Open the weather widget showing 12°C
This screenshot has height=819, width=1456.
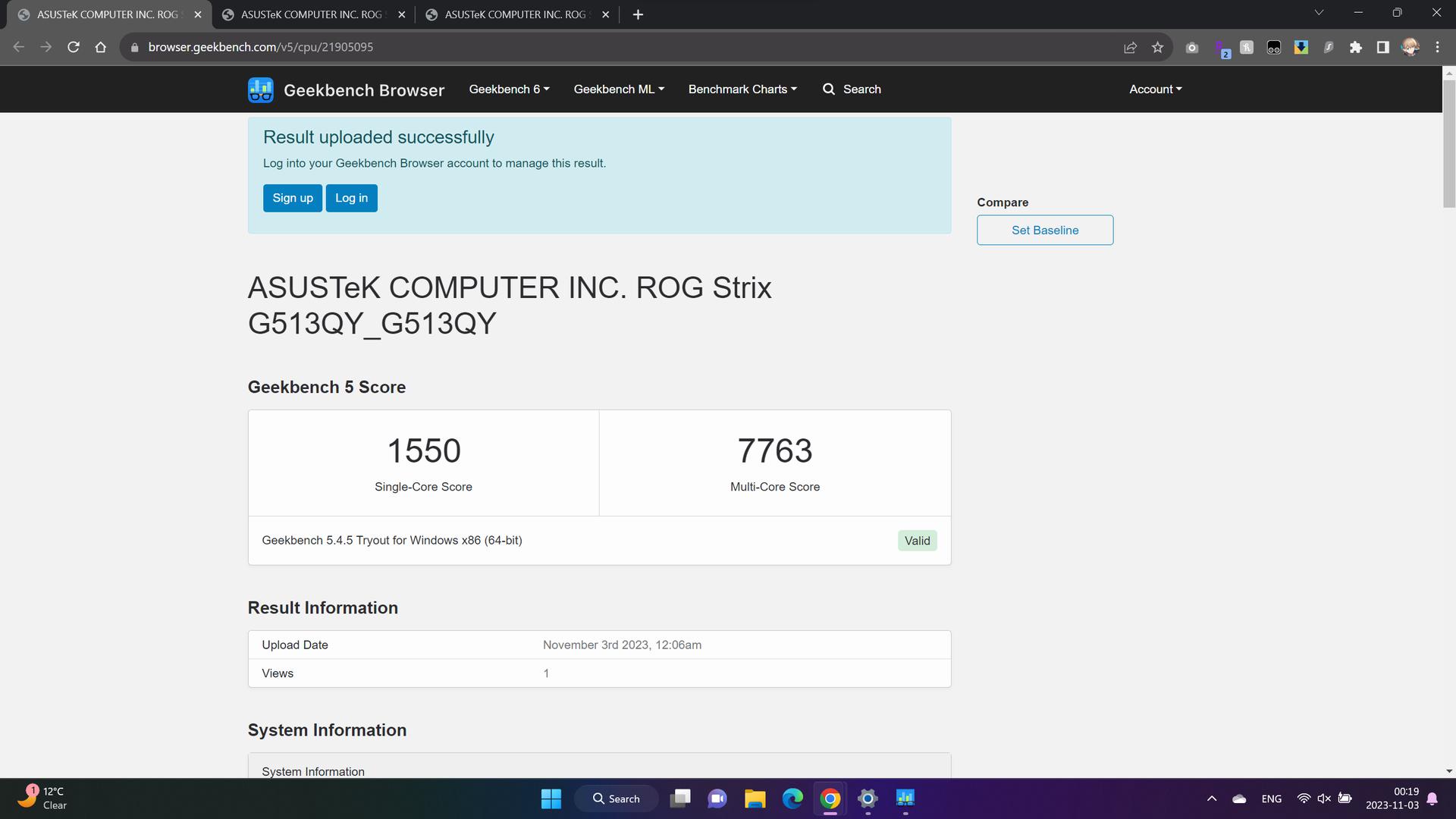pyautogui.click(x=42, y=799)
